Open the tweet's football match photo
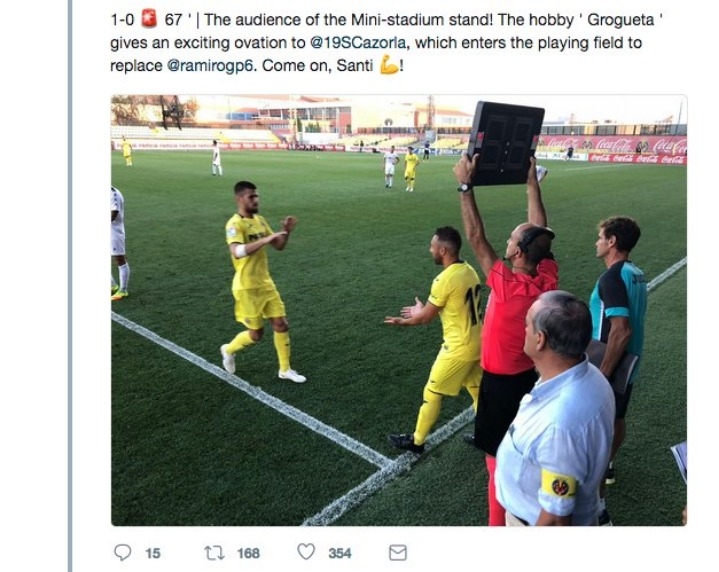The height and width of the screenshot is (572, 719). click(399, 310)
